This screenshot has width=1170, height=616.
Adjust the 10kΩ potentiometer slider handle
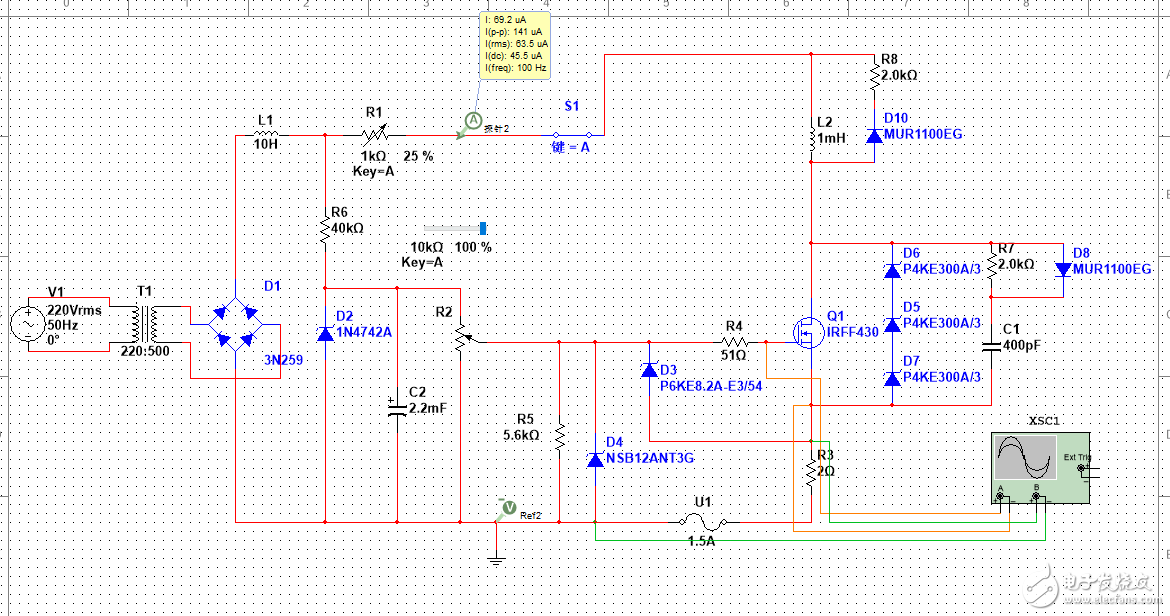pos(483,228)
